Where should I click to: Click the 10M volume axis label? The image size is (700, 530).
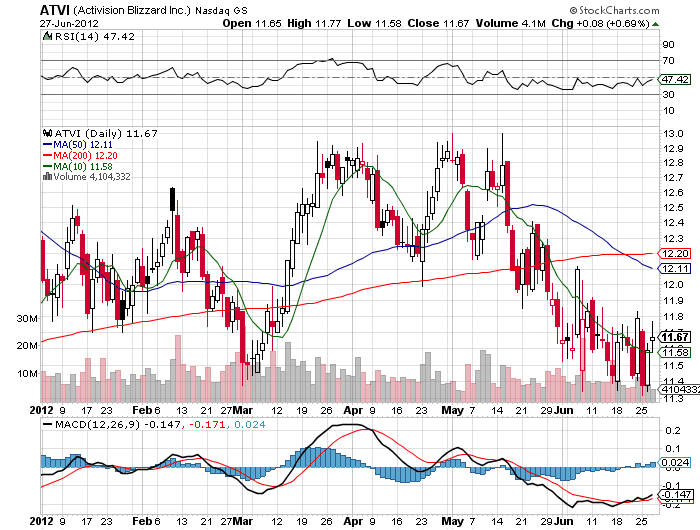click(27, 373)
